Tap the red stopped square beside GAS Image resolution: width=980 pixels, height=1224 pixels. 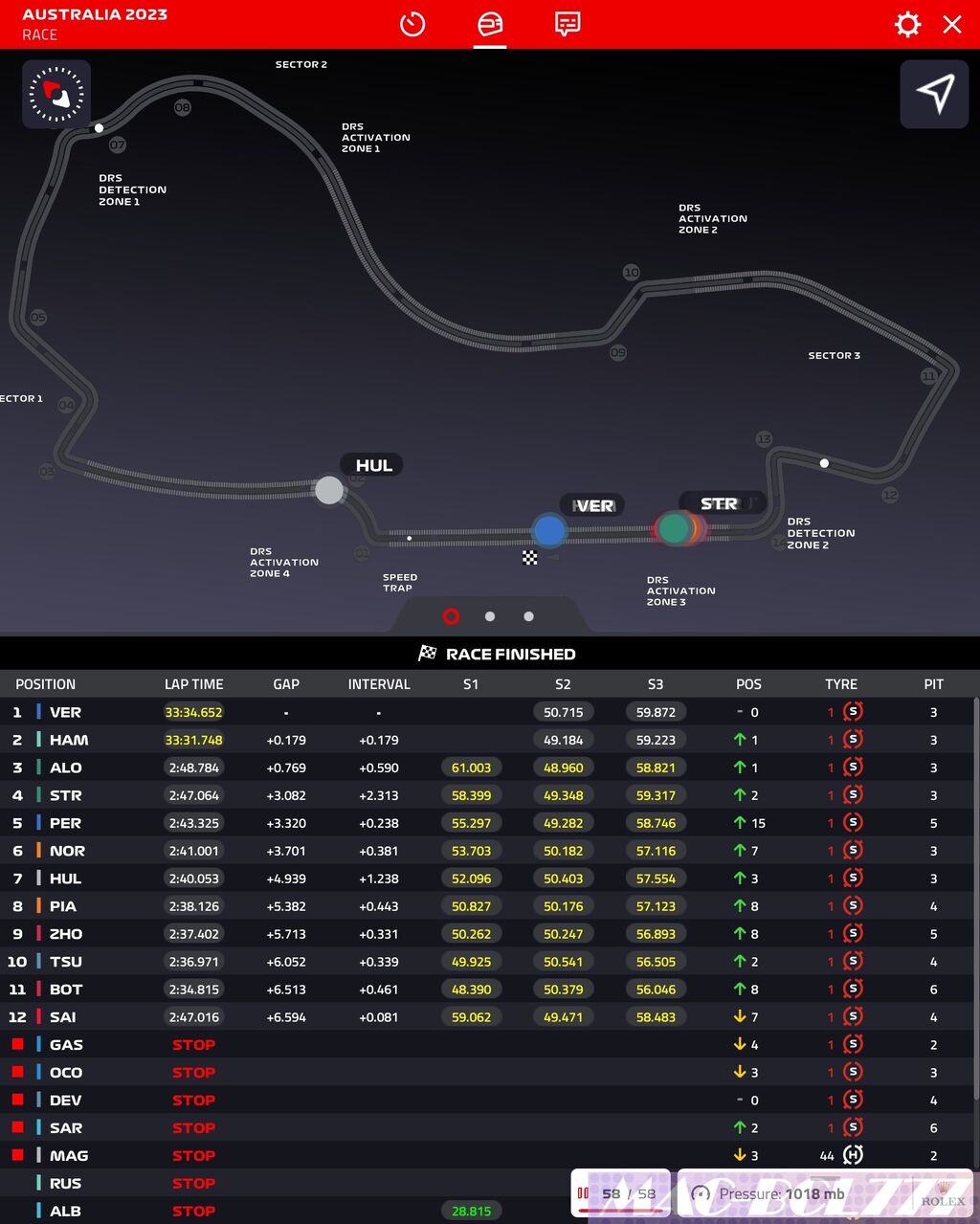click(x=17, y=1044)
